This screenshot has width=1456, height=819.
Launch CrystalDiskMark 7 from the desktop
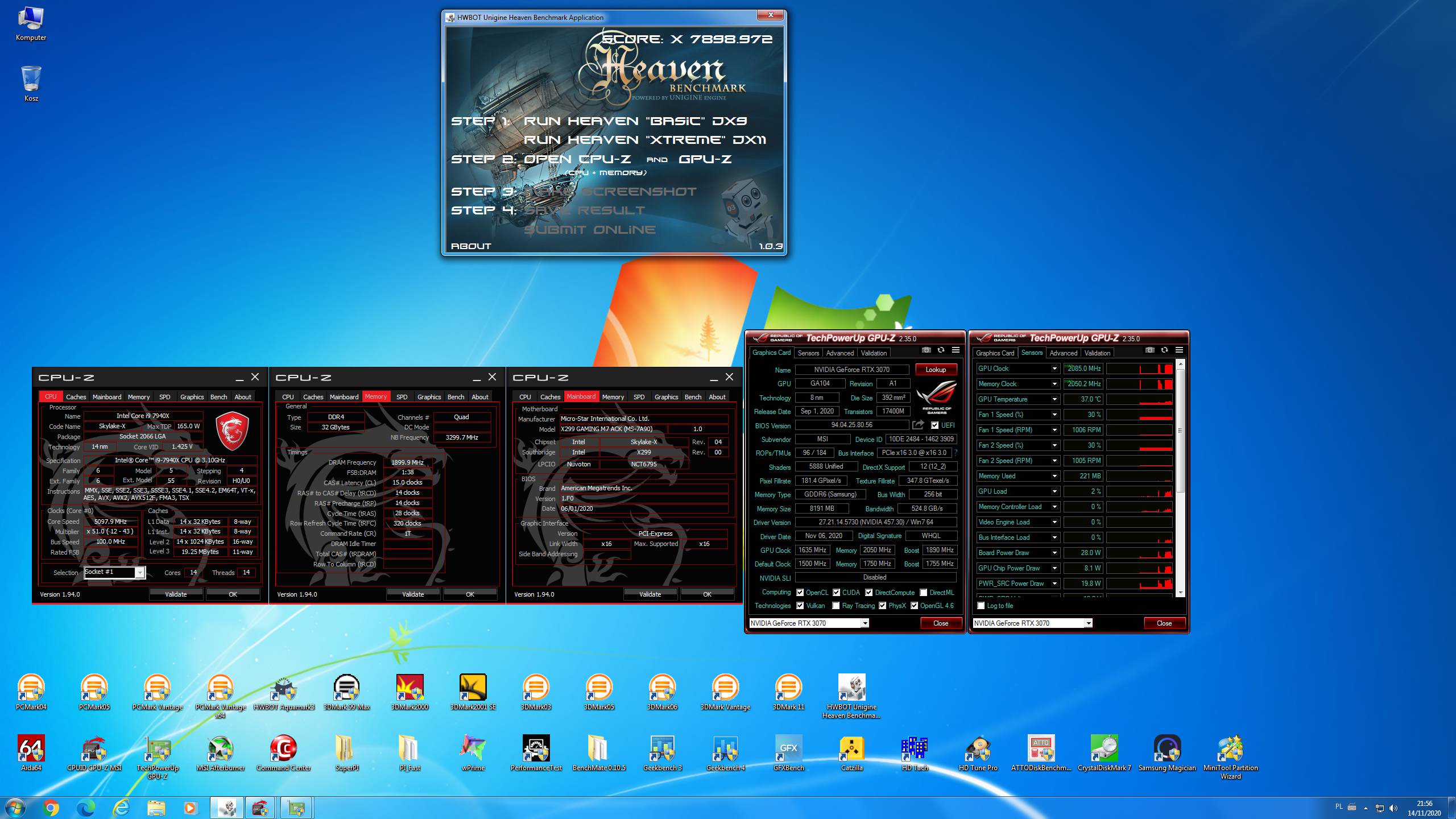click(1105, 753)
